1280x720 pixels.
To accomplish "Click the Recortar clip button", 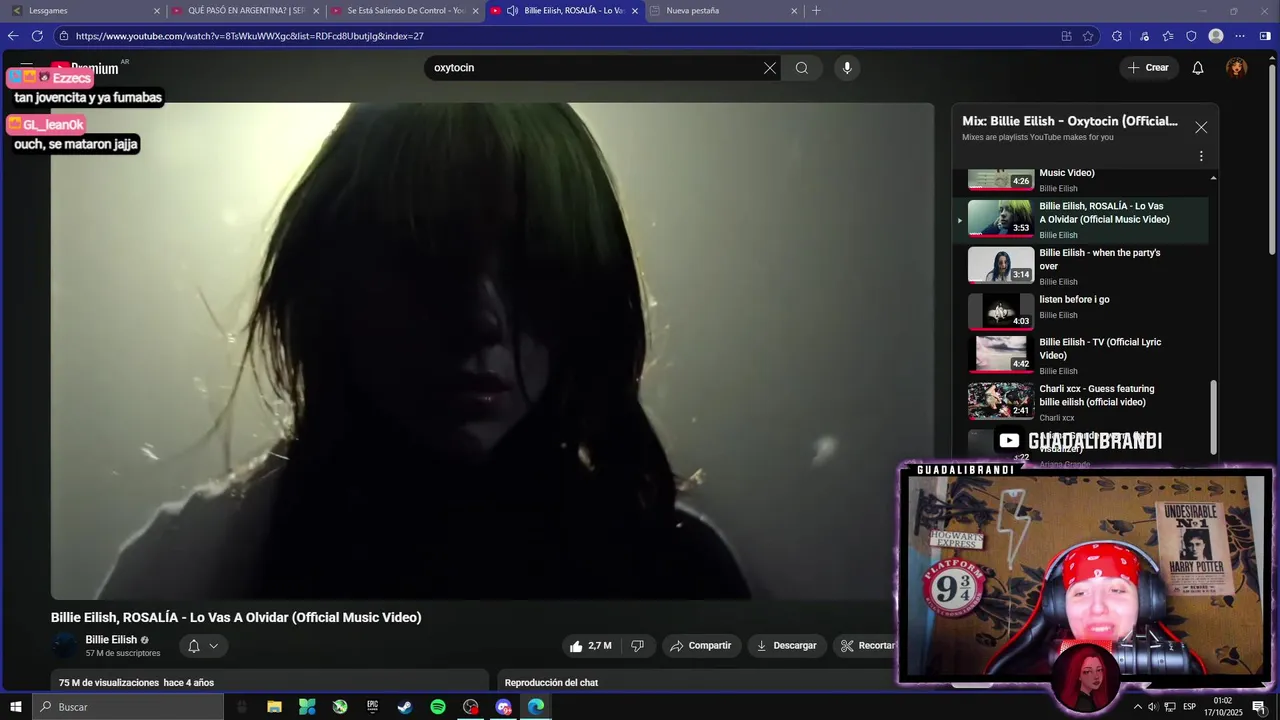I will click(867, 646).
